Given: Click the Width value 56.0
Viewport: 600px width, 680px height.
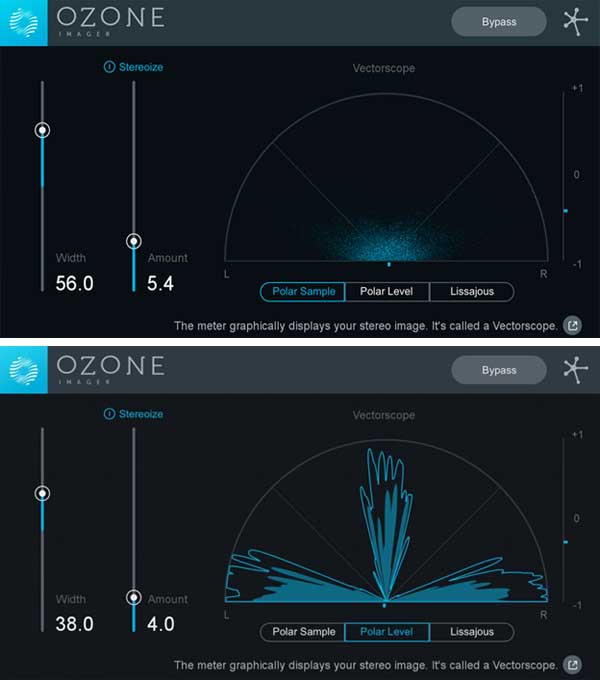Looking at the screenshot, I should (75, 284).
